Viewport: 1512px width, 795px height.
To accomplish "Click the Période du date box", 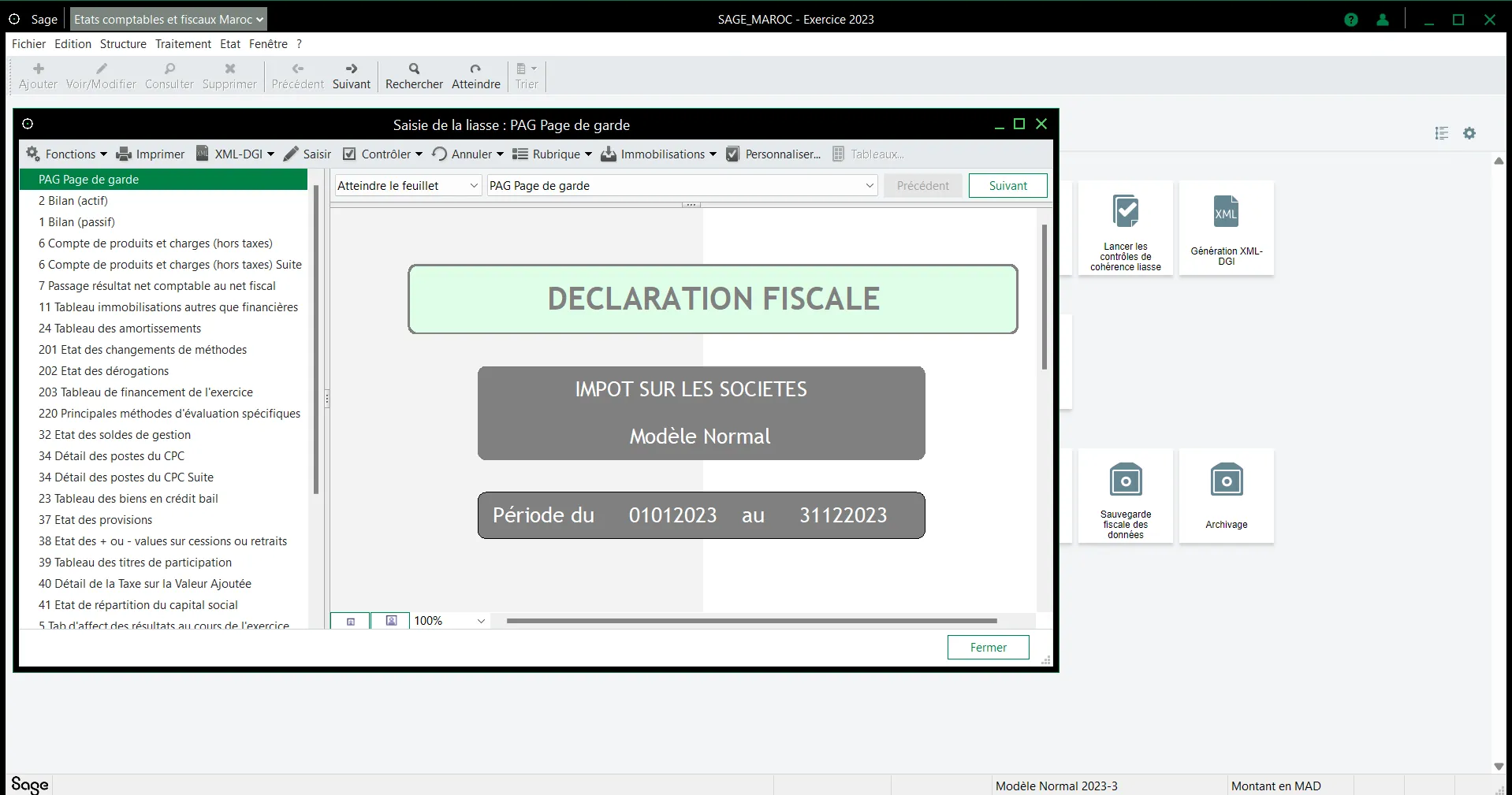I will click(702, 515).
